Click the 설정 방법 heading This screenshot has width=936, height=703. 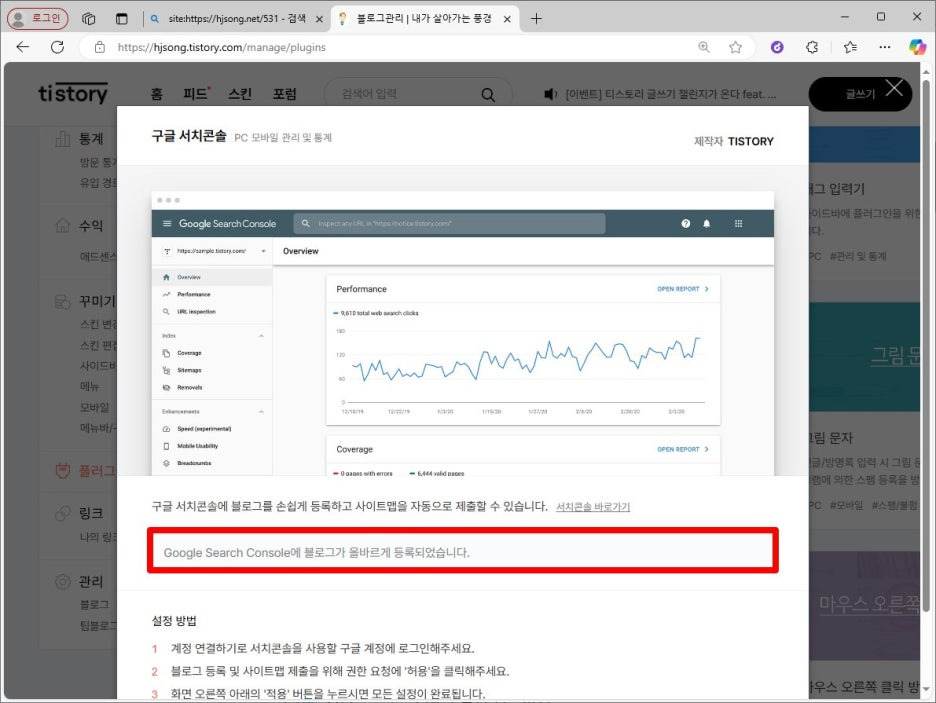point(174,621)
